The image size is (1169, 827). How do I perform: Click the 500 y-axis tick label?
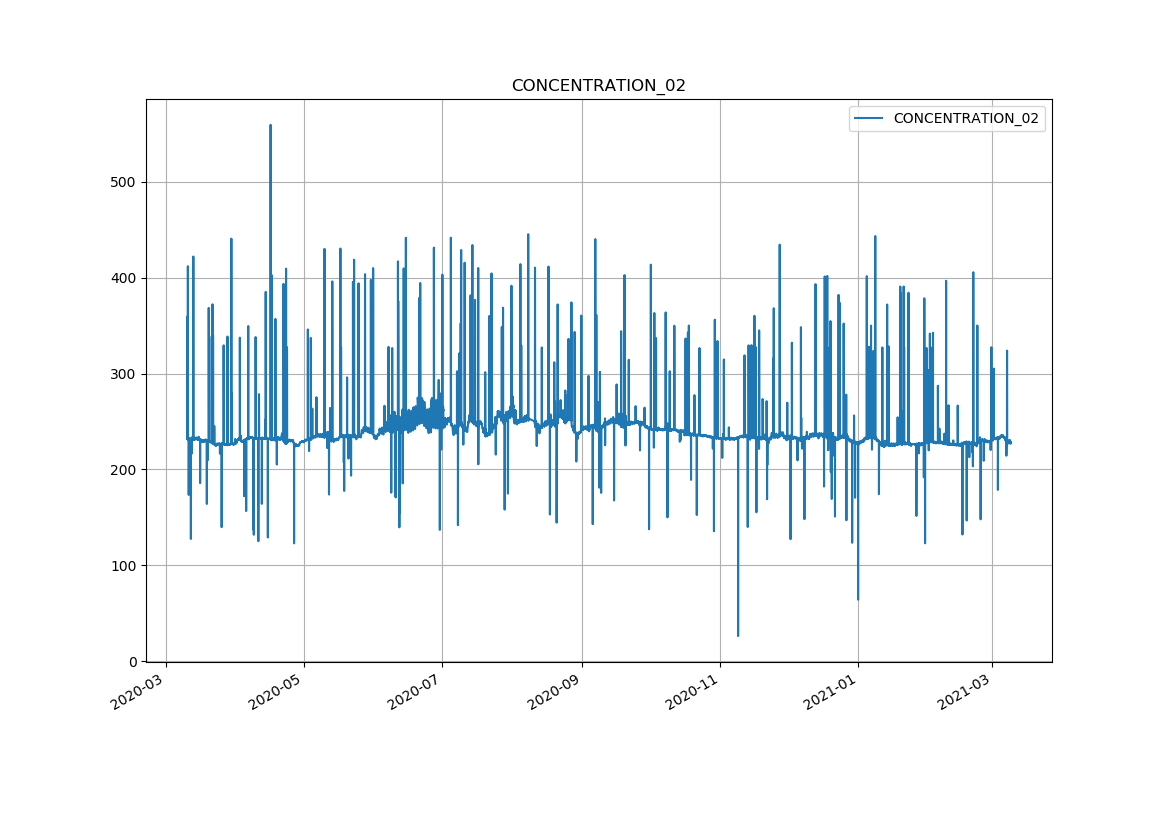[x=125, y=182]
